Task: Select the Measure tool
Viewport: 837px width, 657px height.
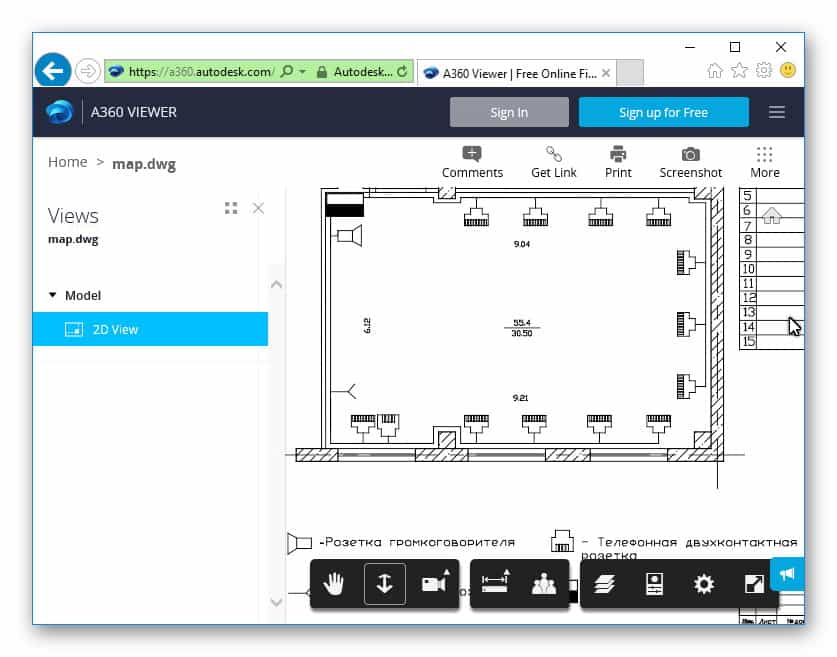Action: 494,585
